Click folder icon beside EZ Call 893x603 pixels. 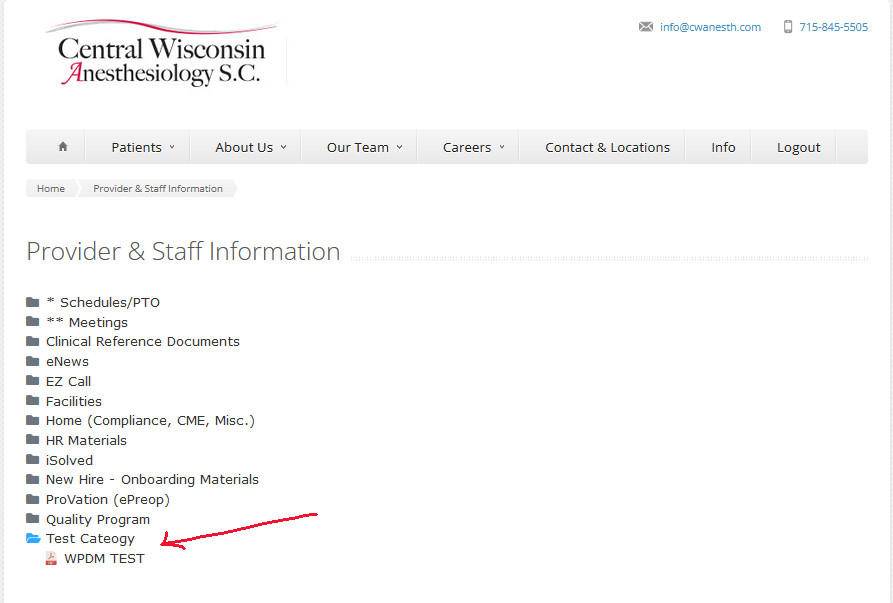coord(32,380)
